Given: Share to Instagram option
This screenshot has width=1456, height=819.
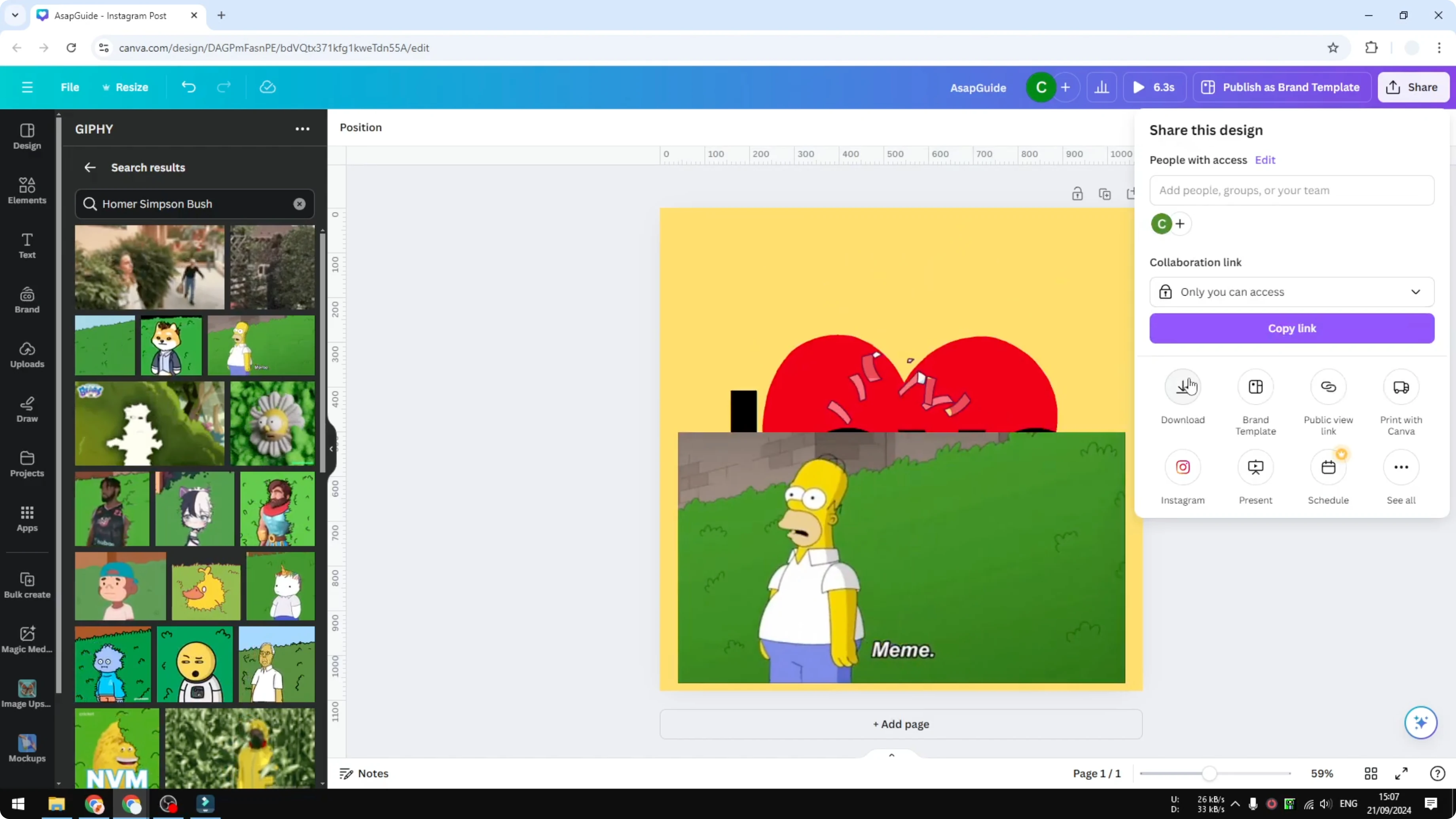Looking at the screenshot, I should click(x=1183, y=467).
